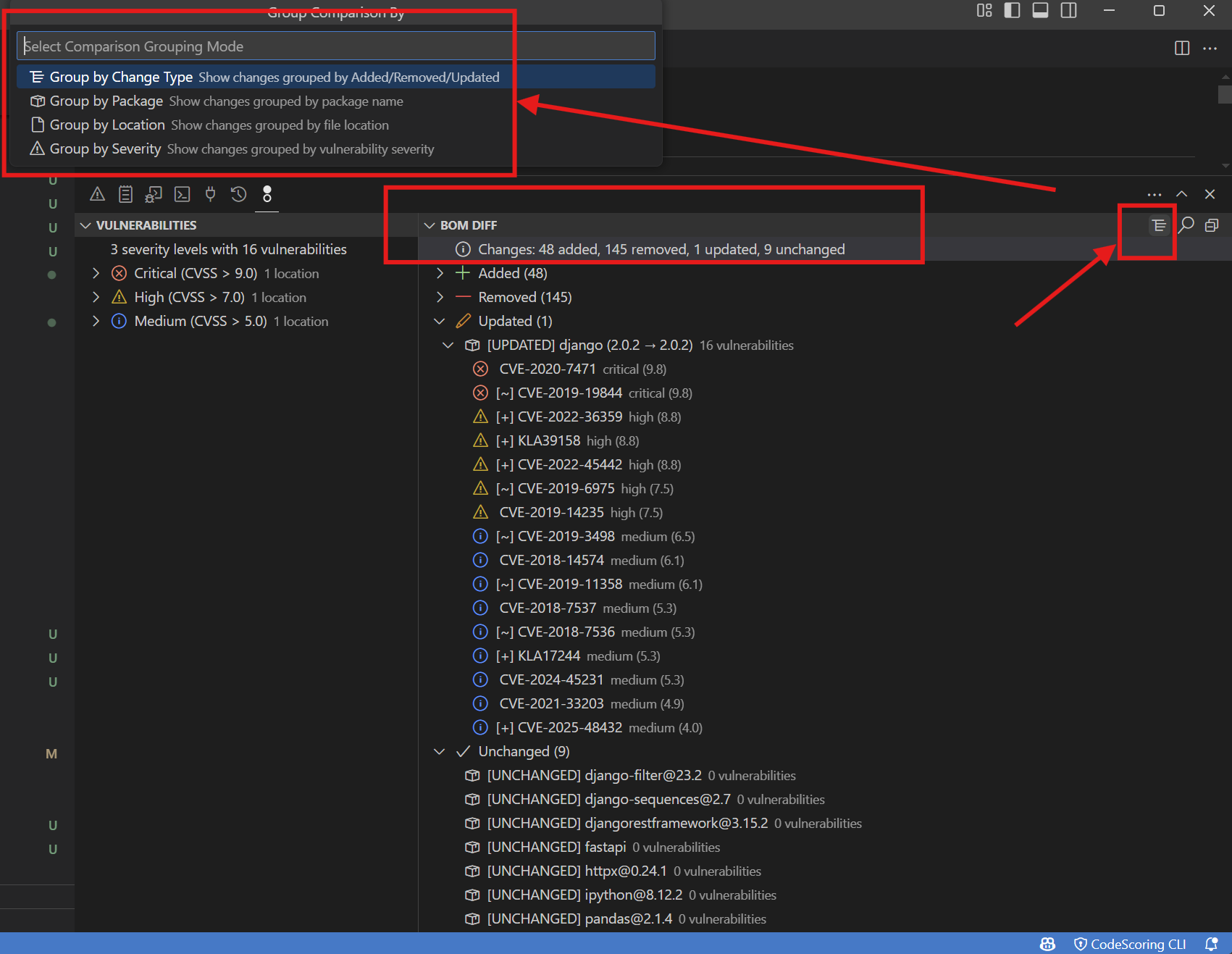Select CVE-2022-45442 high entry
This screenshot has height=954, width=1232.
pos(825,464)
